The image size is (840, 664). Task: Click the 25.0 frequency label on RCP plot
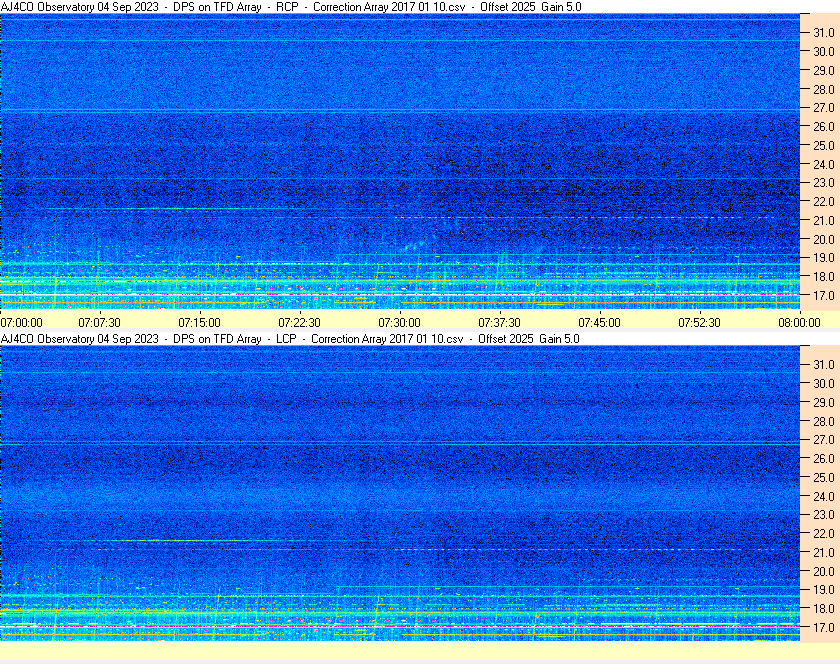click(x=824, y=145)
